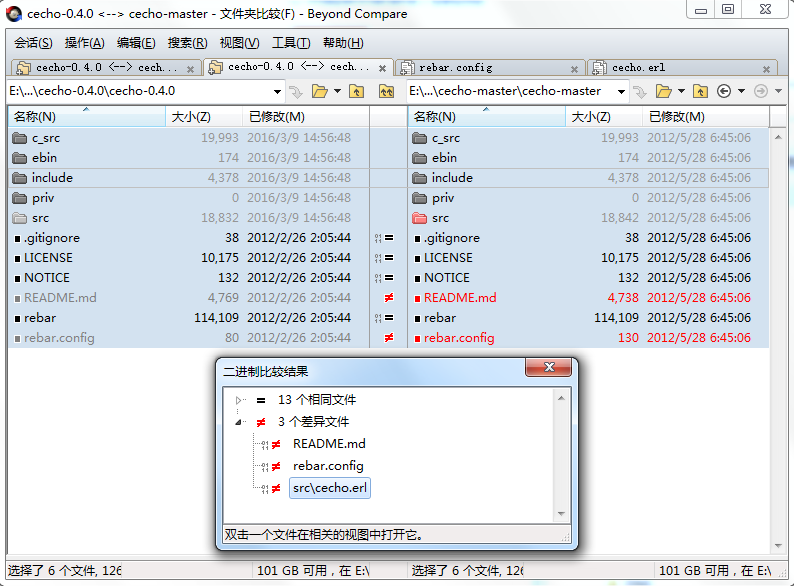Viewport: 794px width, 586px height.
Task: Expand the 13 个相同文件 node
Action: pyautogui.click(x=239, y=401)
